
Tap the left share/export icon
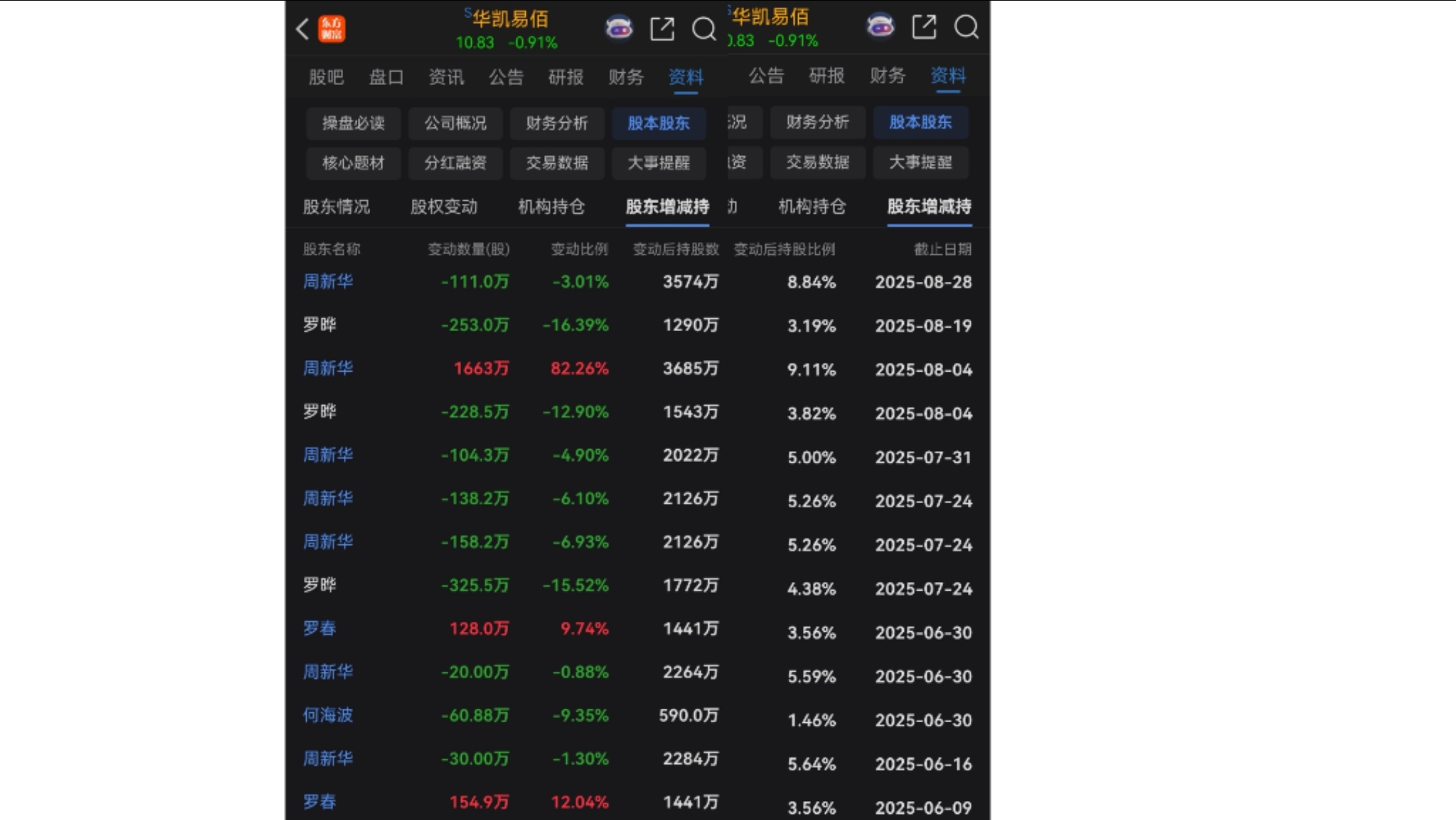[x=662, y=28]
